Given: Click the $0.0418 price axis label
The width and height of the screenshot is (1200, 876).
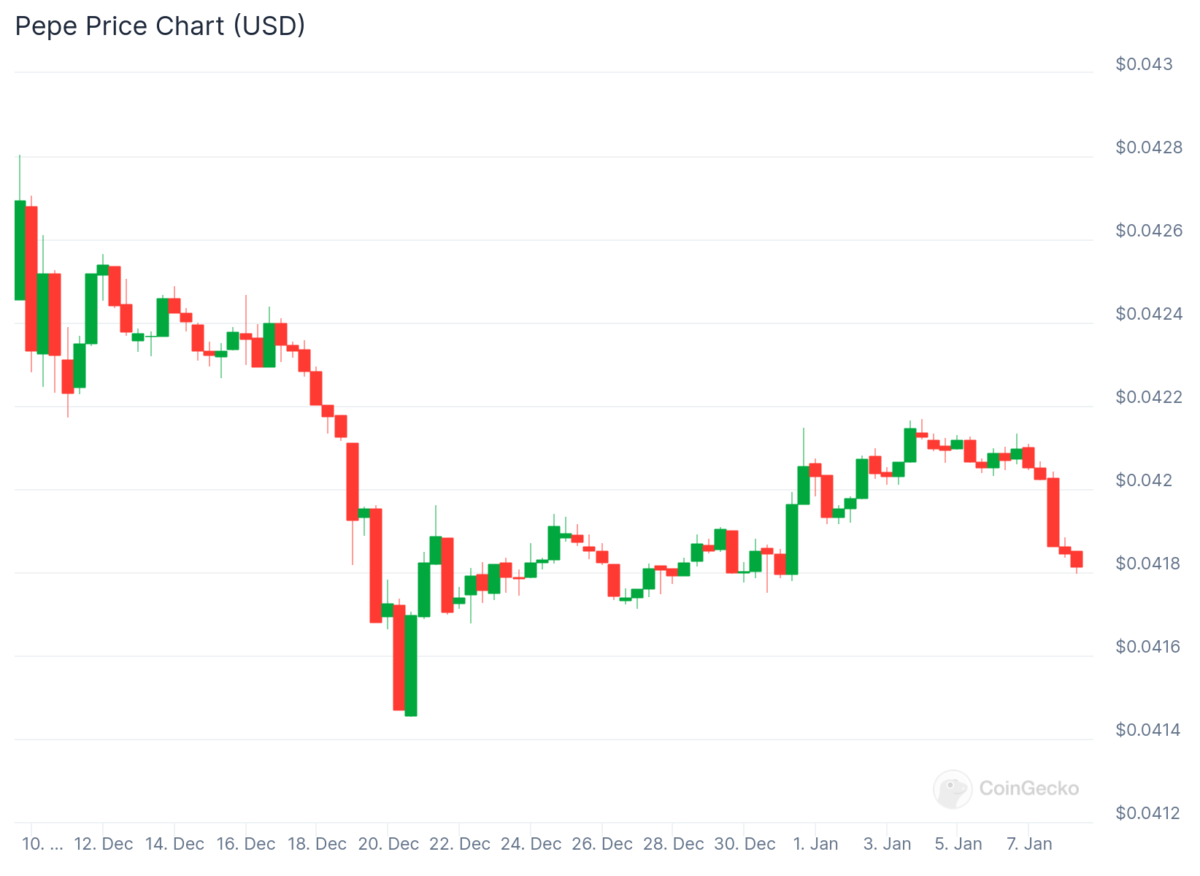Looking at the screenshot, I should [1149, 564].
